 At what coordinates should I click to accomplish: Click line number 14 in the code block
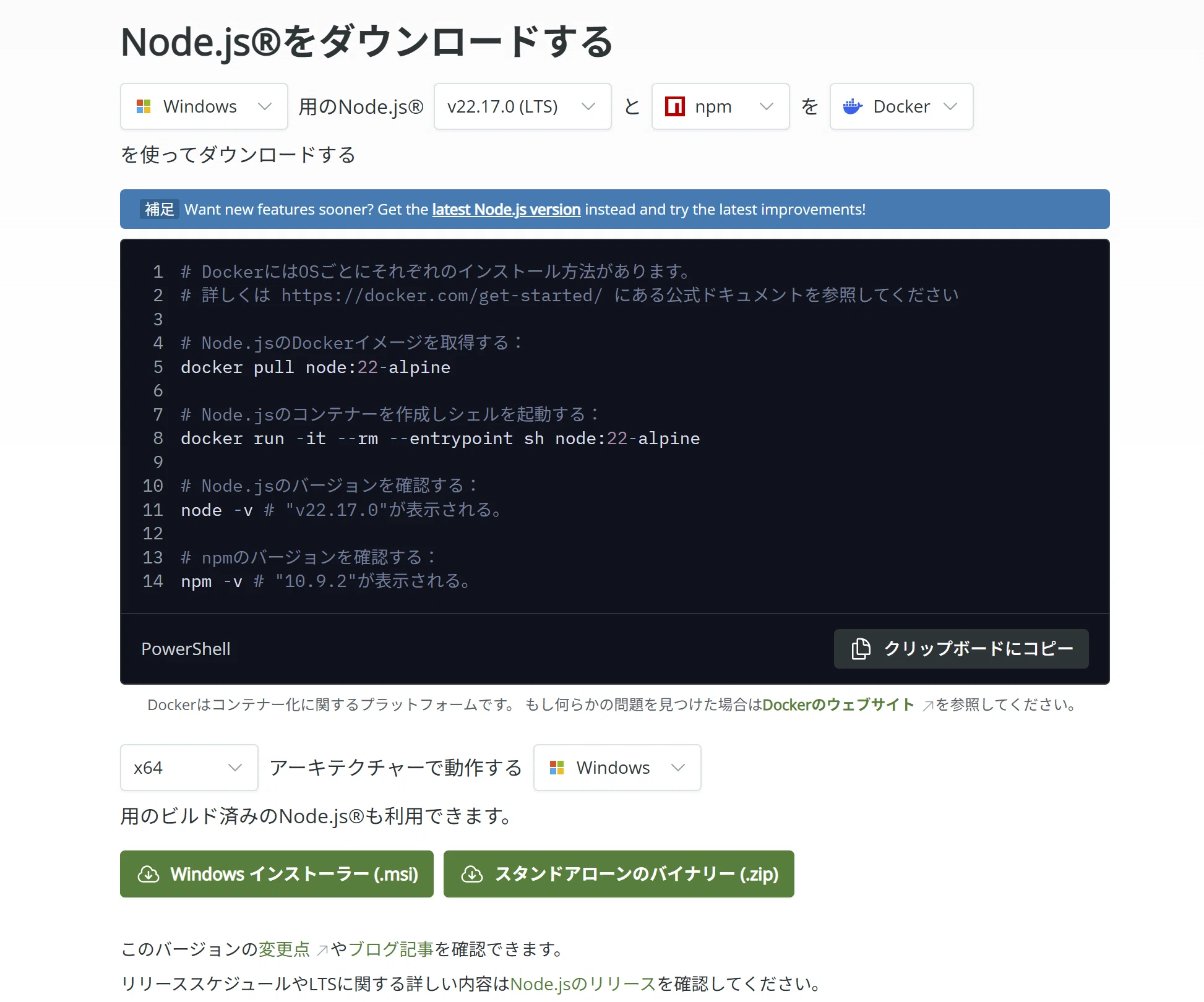coord(153,581)
